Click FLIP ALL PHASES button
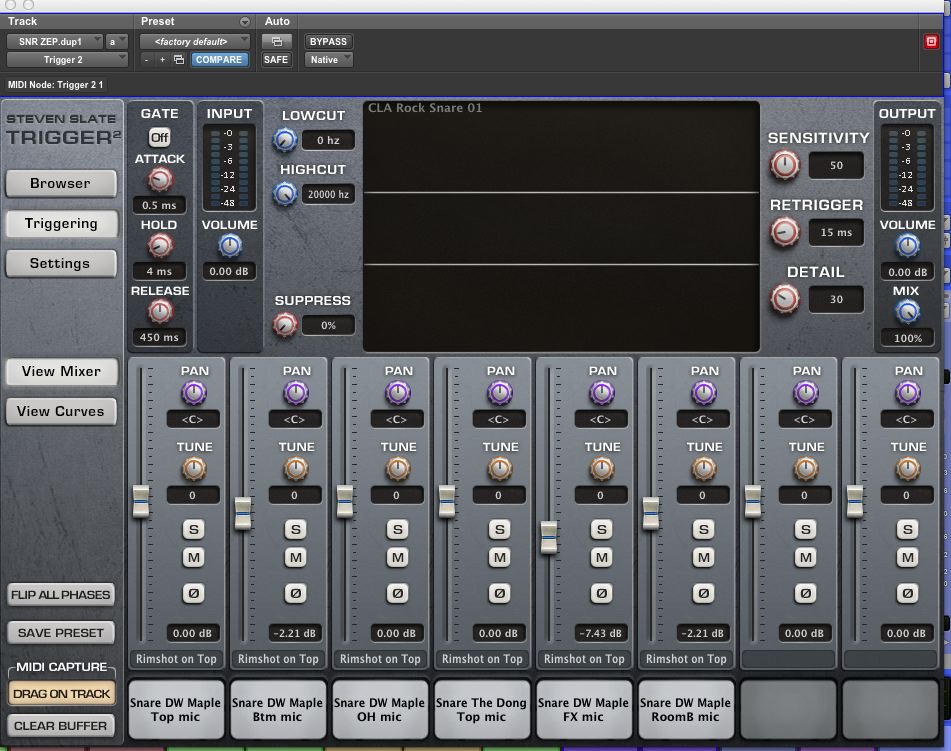 (61, 594)
